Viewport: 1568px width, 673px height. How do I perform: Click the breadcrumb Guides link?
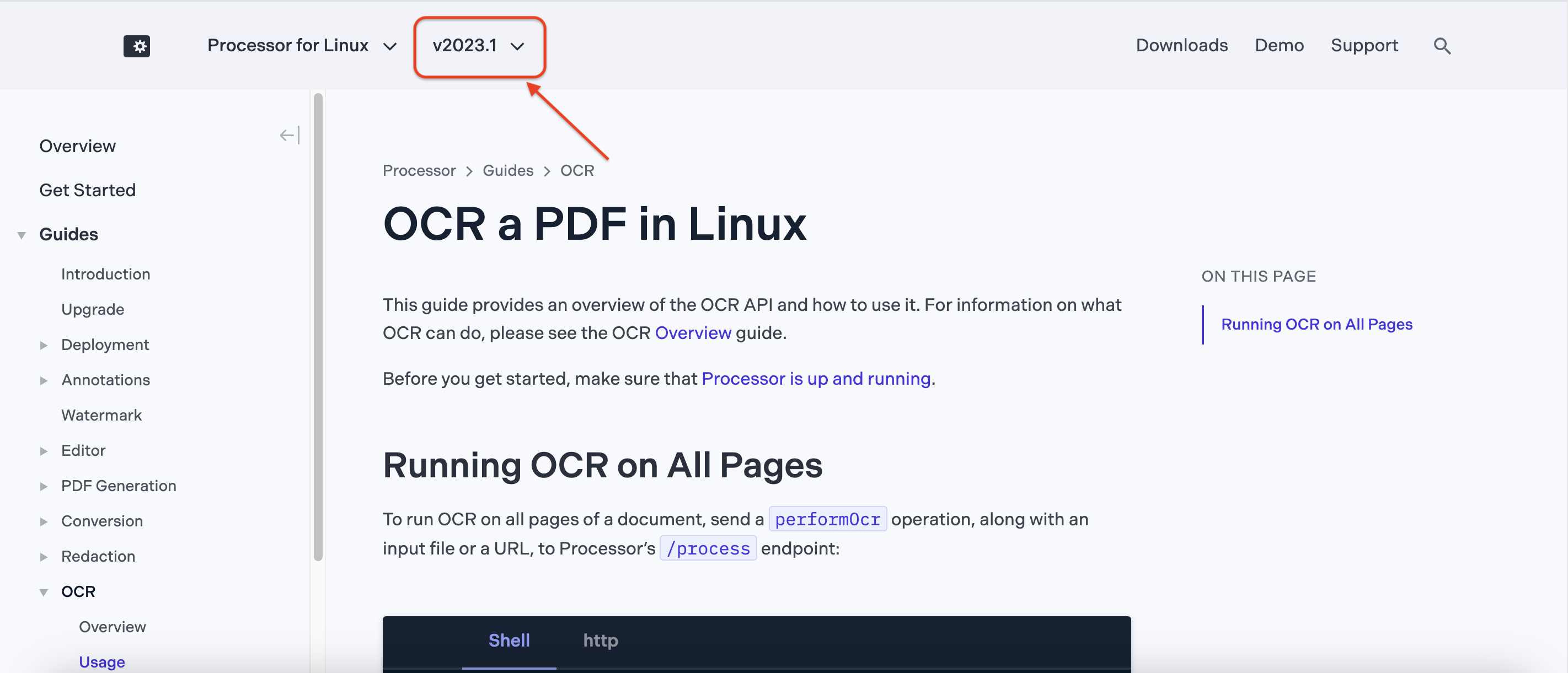tap(508, 169)
